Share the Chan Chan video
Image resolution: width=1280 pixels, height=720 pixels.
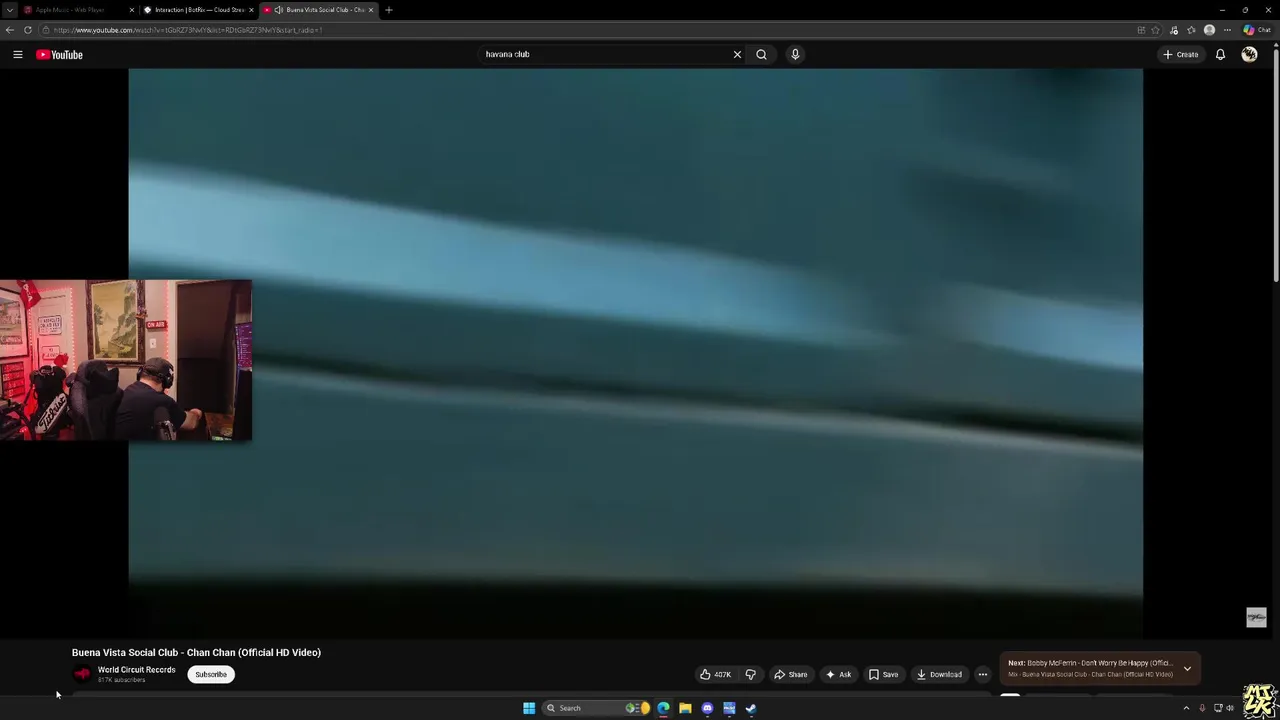(x=790, y=674)
